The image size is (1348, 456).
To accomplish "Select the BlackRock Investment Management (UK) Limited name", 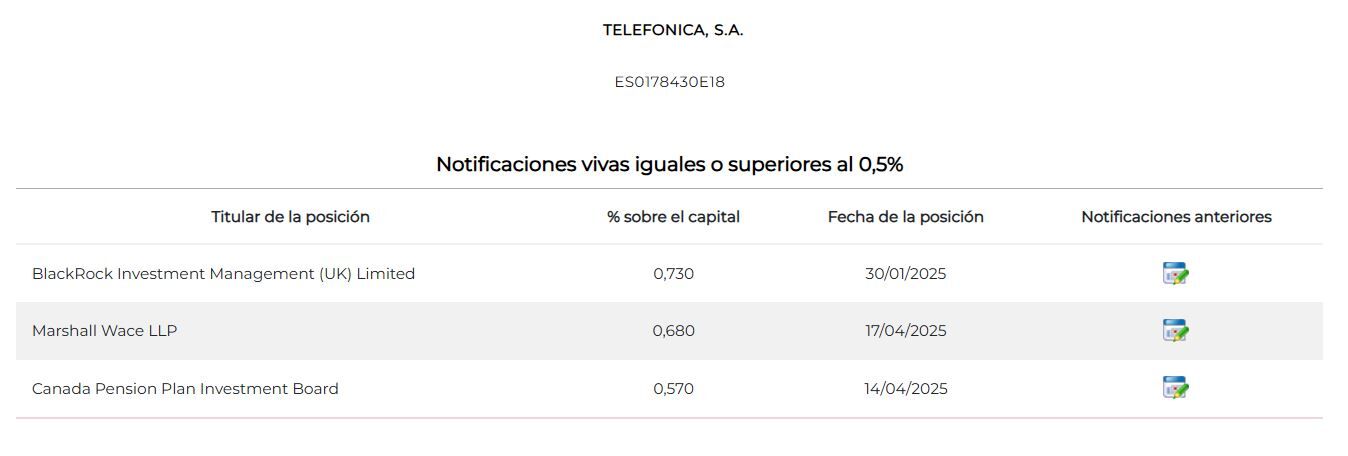I will pos(223,274).
